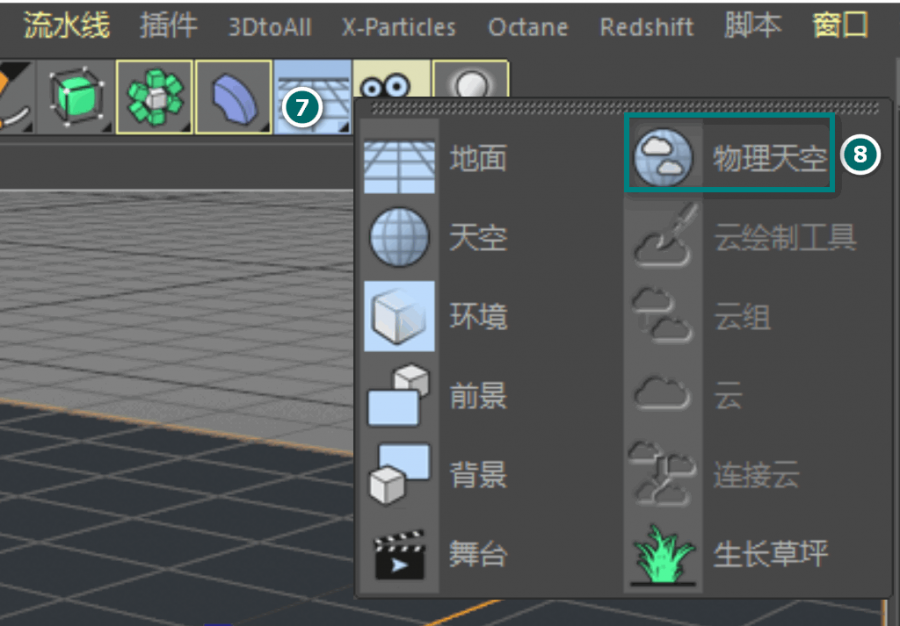900x626 pixels.
Task: Click the 背景 background icon
Action: (x=398, y=474)
